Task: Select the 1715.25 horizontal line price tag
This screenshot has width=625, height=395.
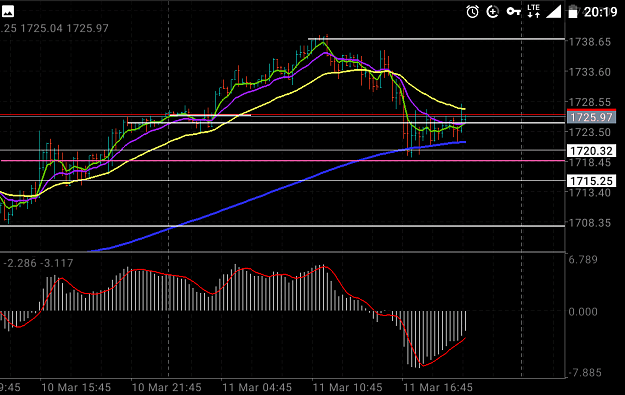Action: (591, 181)
